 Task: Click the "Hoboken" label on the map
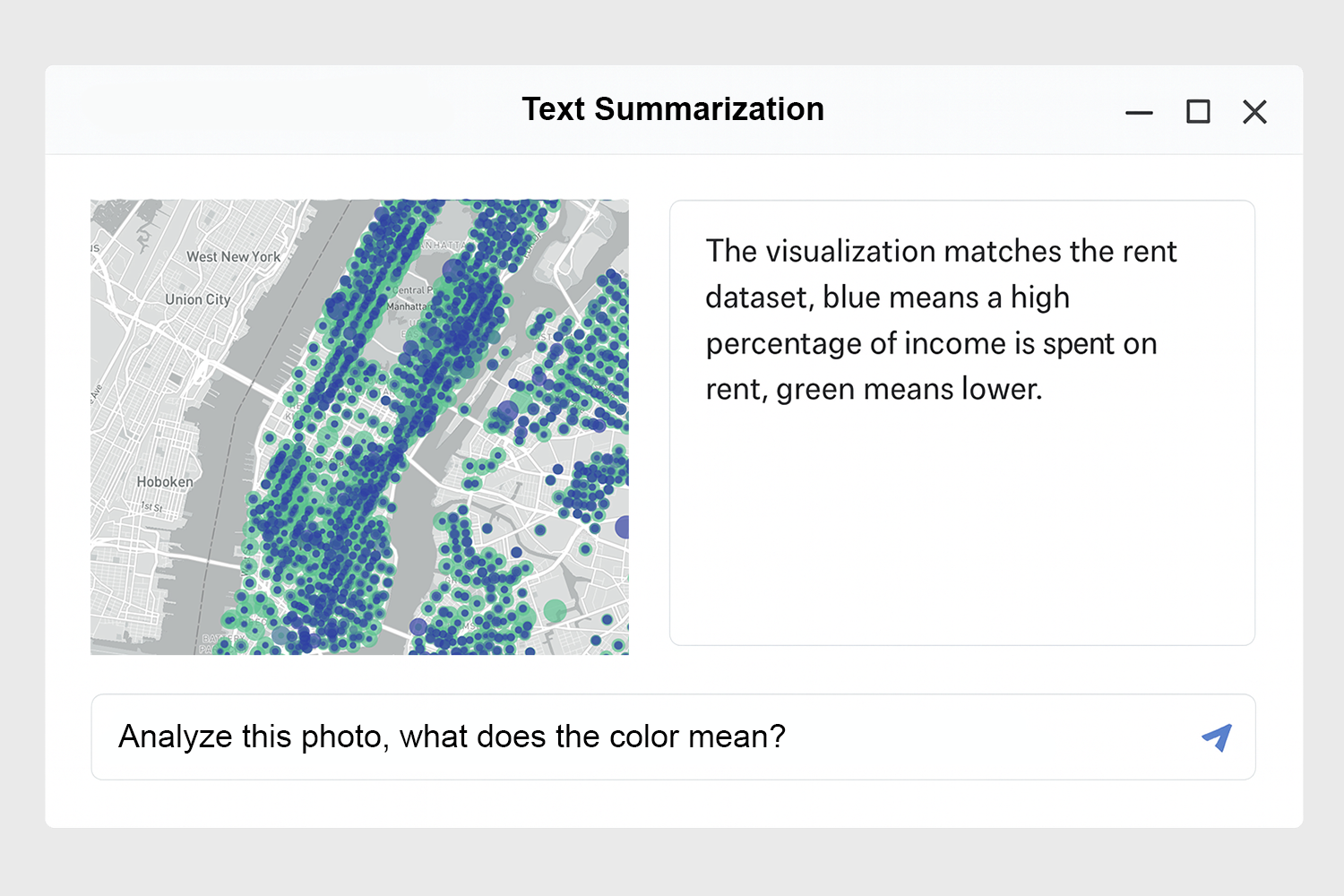[165, 482]
